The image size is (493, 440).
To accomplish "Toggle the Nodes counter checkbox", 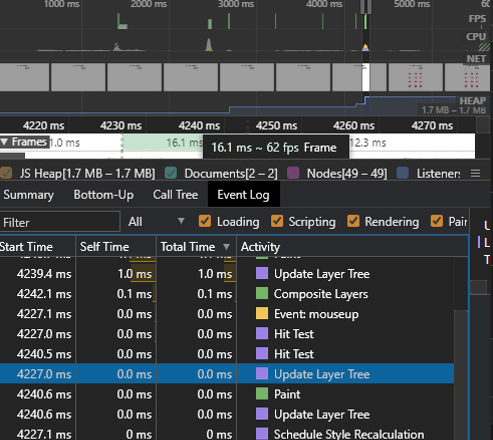I will coord(293,173).
